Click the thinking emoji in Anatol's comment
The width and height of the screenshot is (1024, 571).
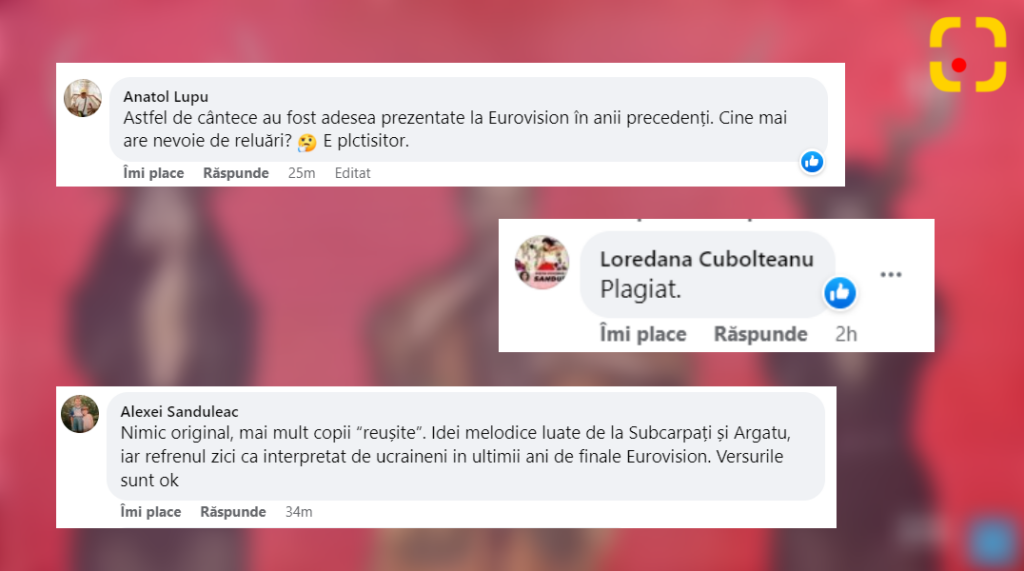pyautogui.click(x=306, y=142)
